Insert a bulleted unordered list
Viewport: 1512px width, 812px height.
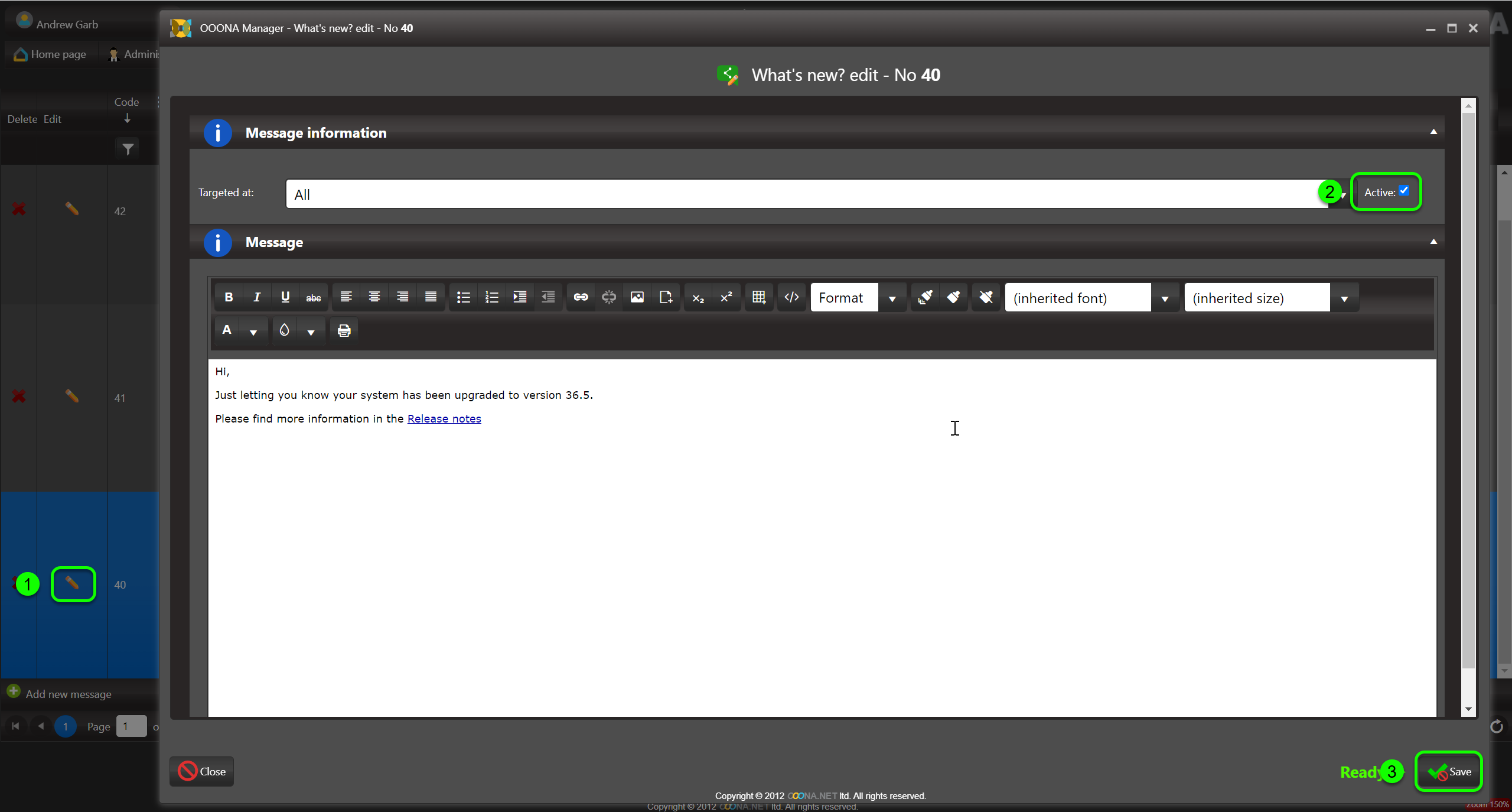464,297
